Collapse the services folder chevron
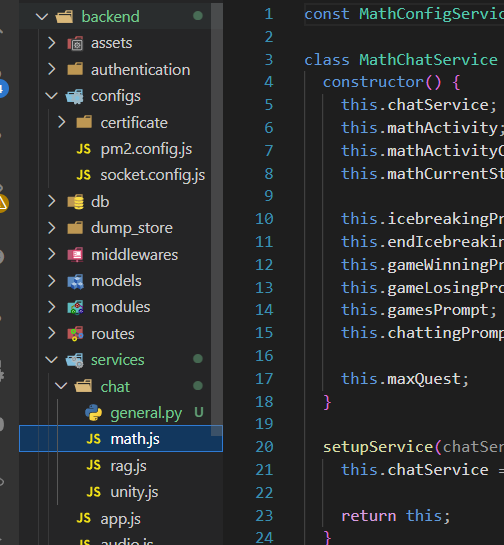The width and height of the screenshot is (504, 545). click(51, 360)
